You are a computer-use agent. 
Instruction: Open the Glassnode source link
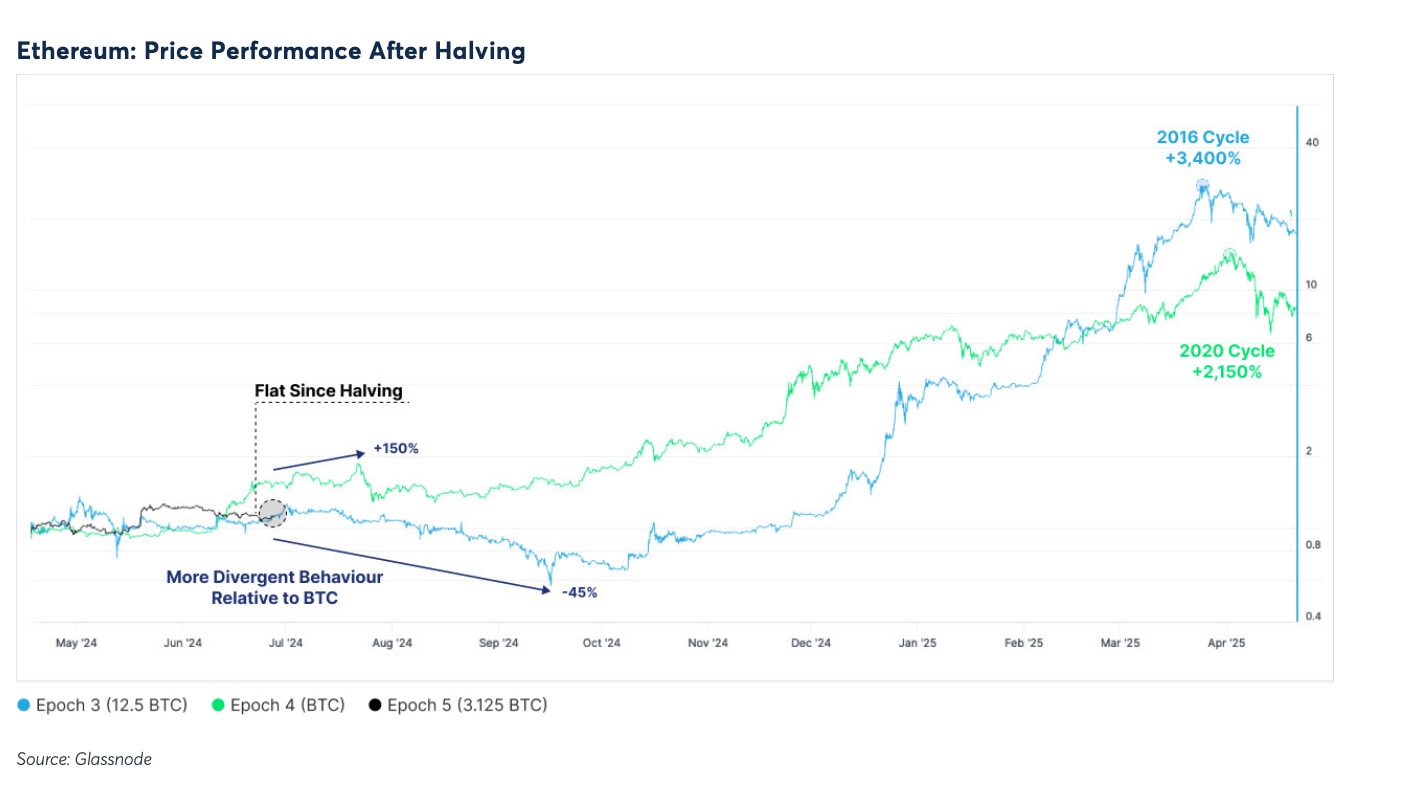click(x=85, y=759)
